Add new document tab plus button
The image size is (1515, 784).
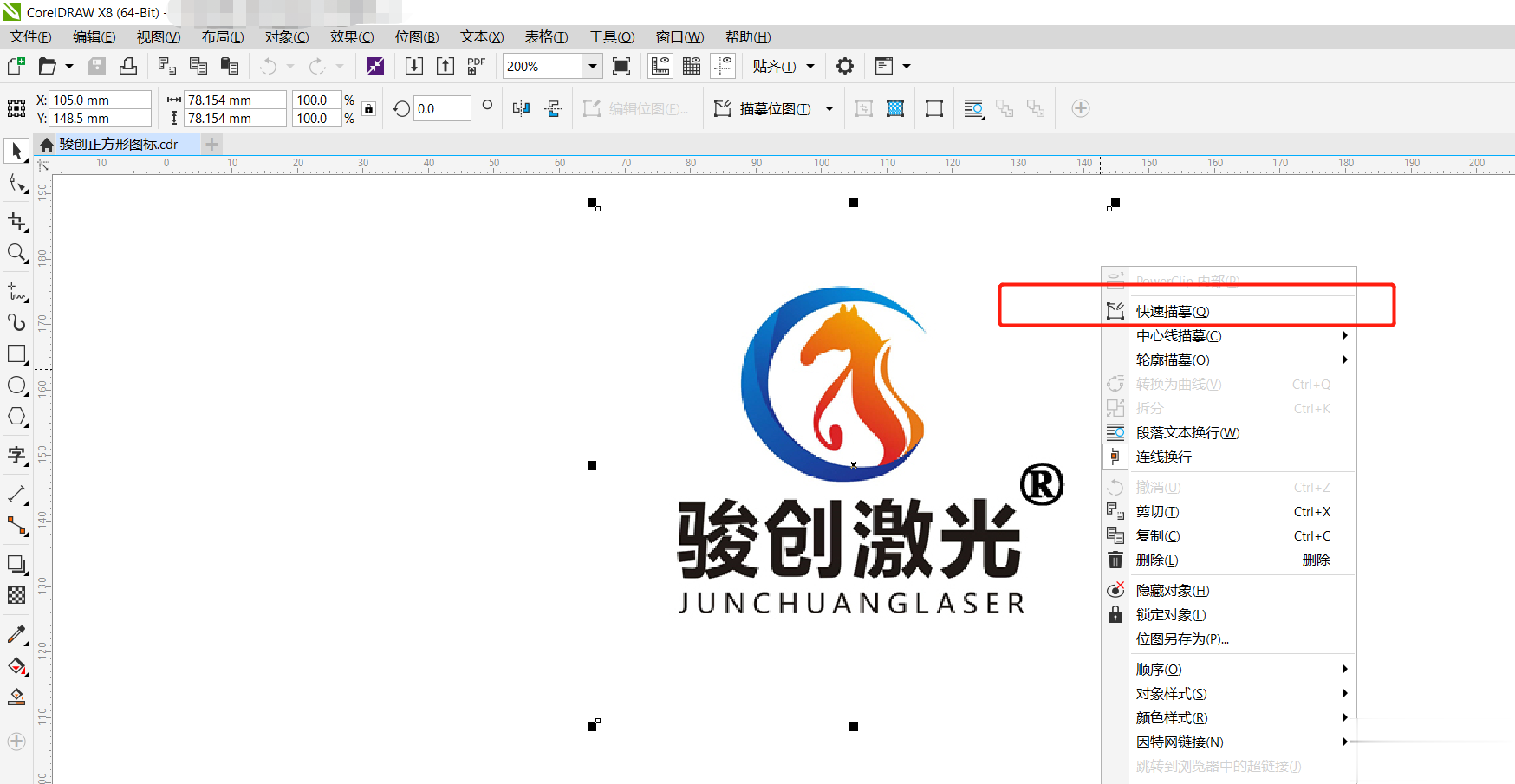(x=212, y=144)
